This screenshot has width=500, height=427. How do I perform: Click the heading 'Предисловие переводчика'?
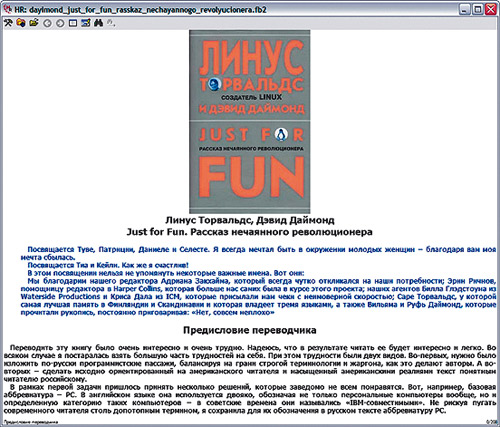click(250, 330)
